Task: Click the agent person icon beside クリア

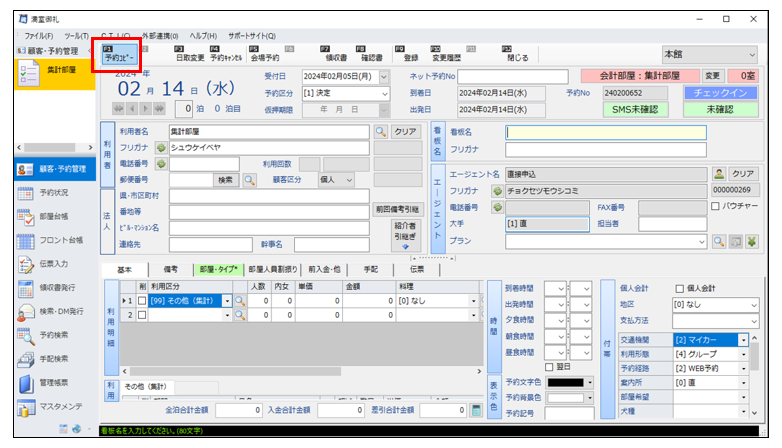Action: click(x=719, y=173)
